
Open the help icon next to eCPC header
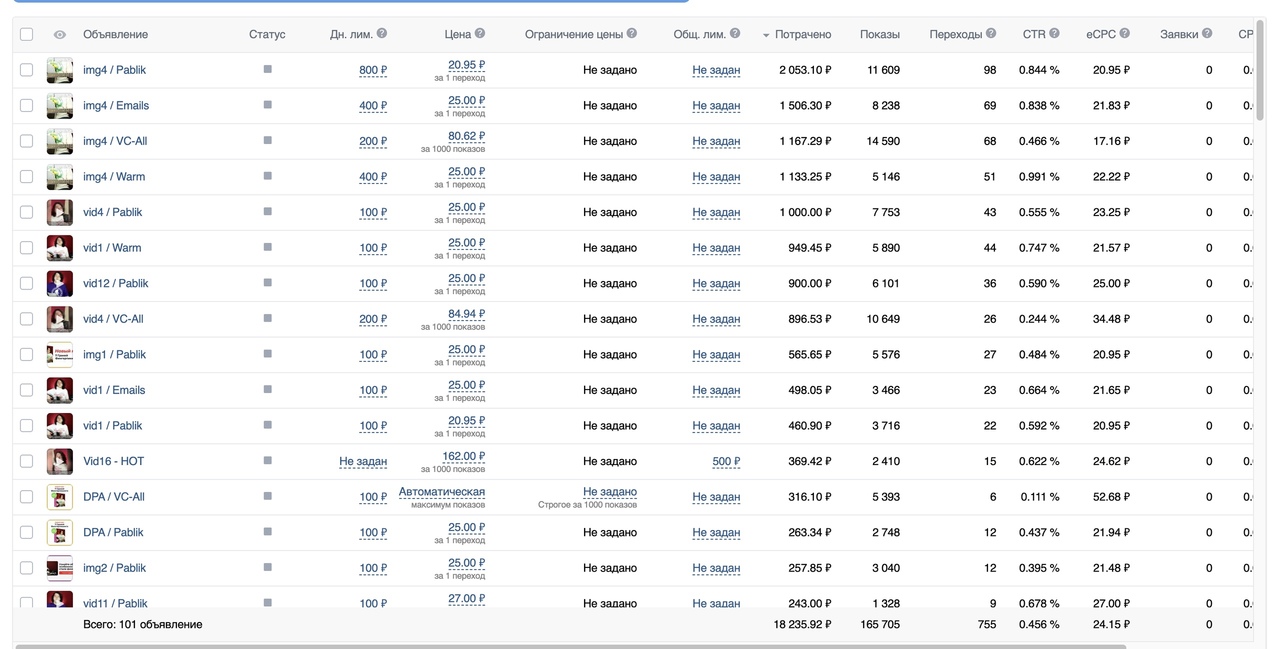1125,33
